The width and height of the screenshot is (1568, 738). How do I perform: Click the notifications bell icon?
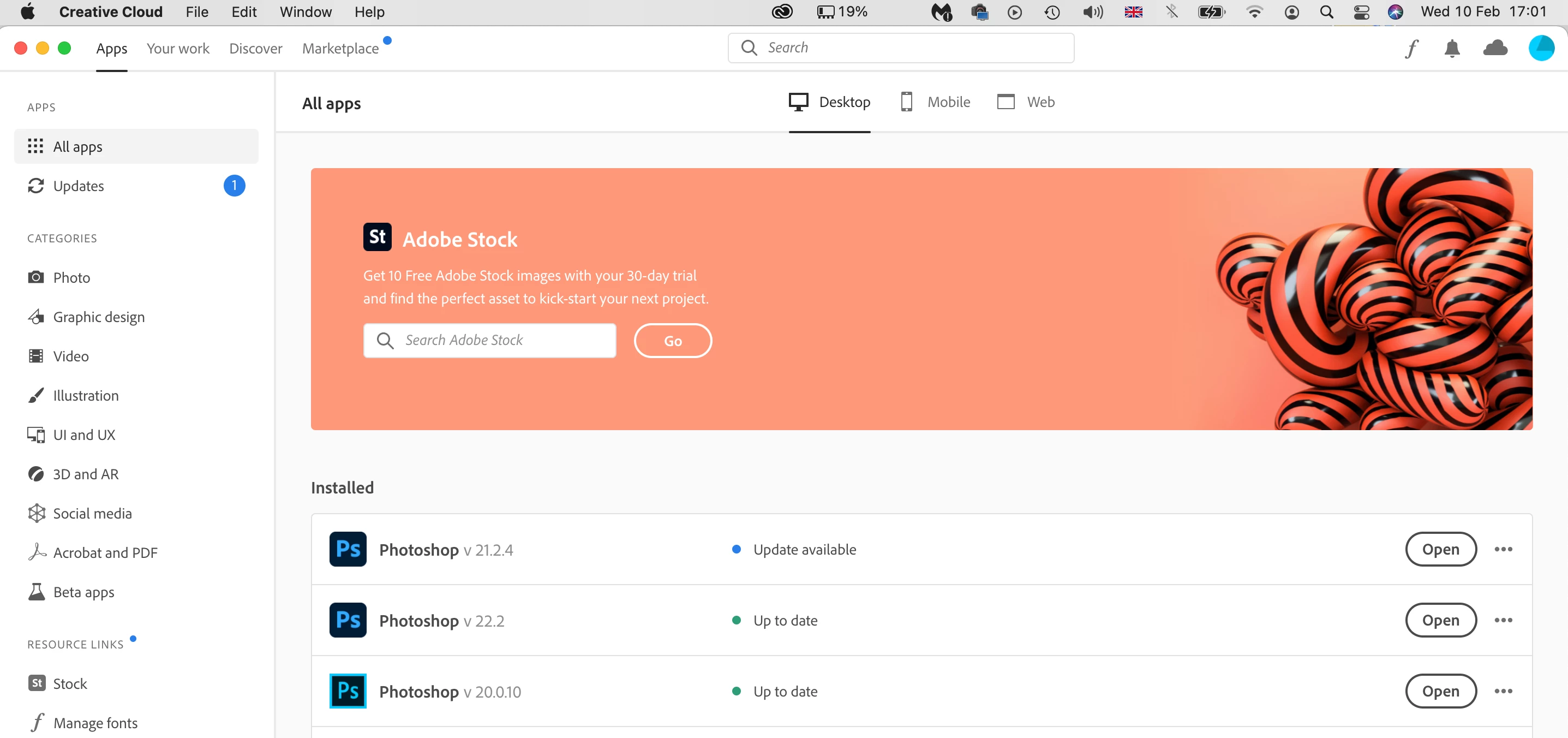click(x=1452, y=48)
